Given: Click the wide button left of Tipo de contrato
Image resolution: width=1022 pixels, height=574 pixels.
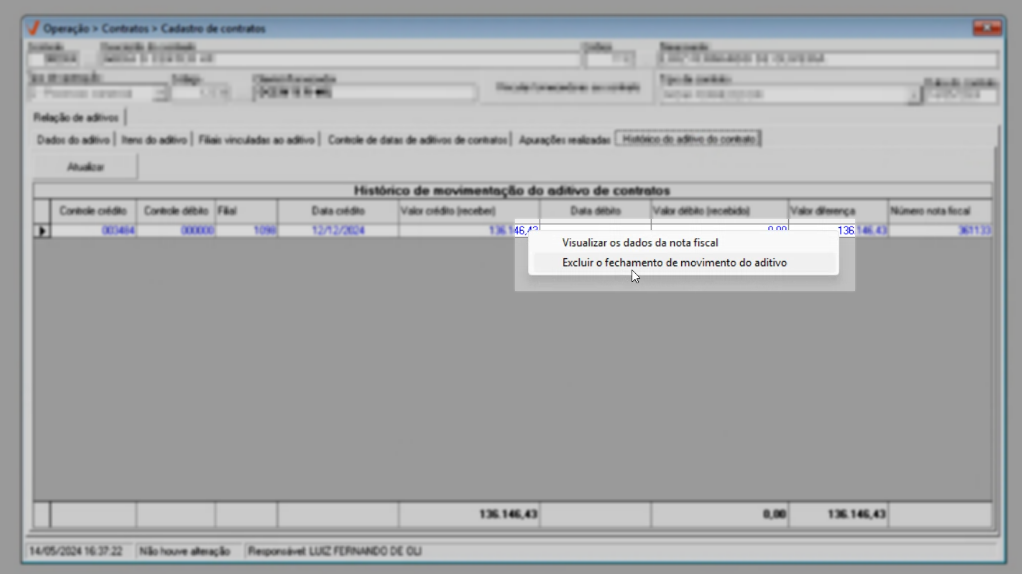Looking at the screenshot, I should [567, 87].
